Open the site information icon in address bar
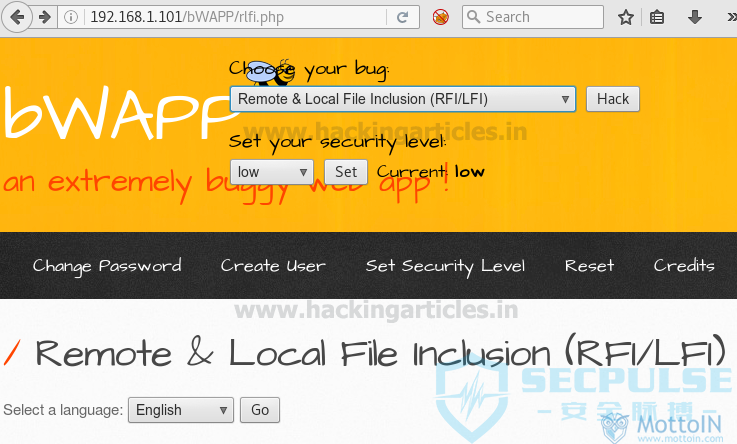This screenshot has width=737, height=444. coord(71,17)
